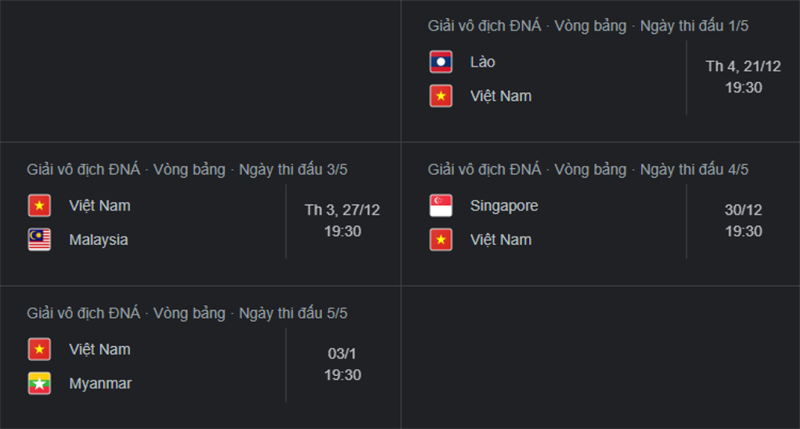Click the Myanmar flag icon
The width and height of the screenshot is (800, 429).
point(39,384)
